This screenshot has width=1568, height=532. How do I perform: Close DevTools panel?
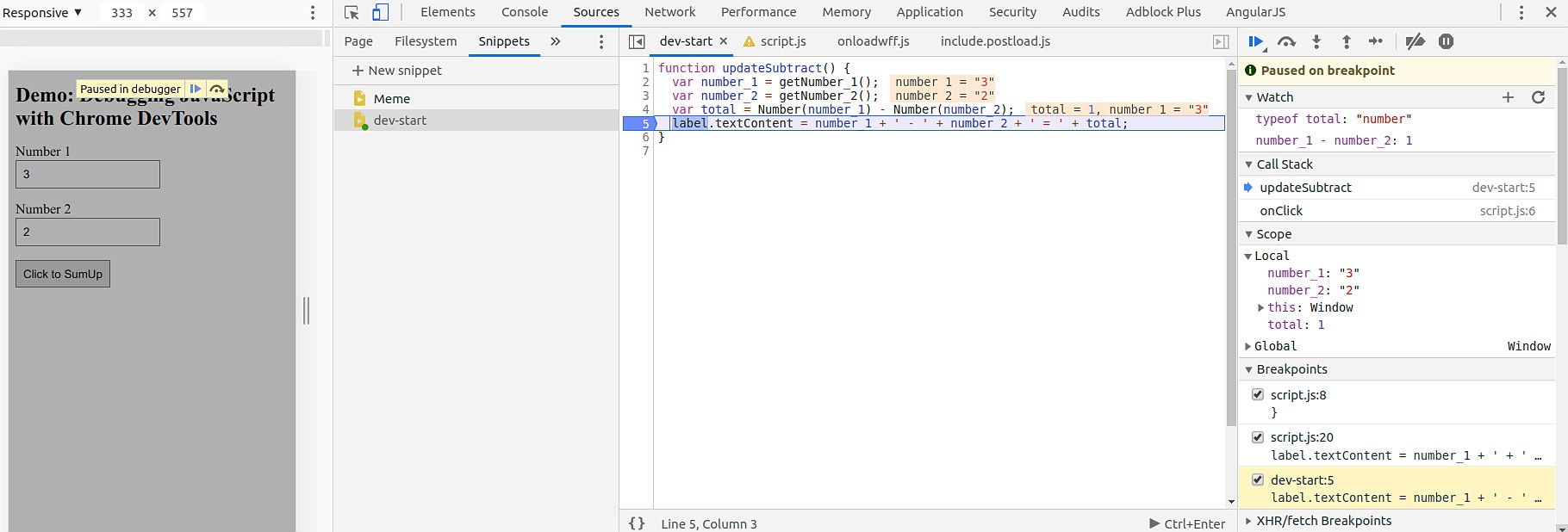point(1551,12)
